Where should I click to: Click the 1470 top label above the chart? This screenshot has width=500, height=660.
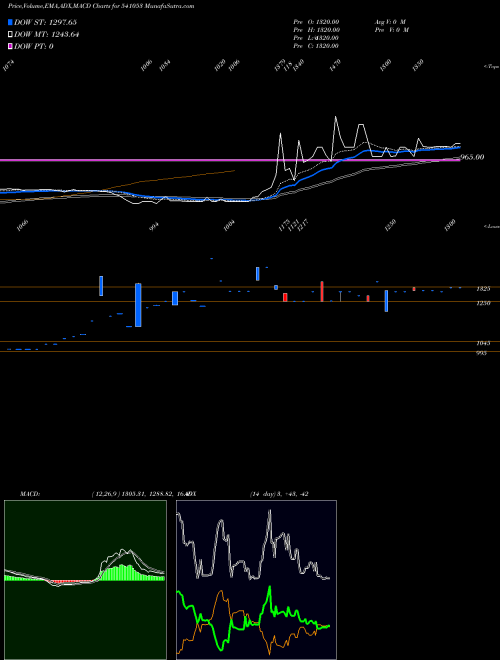point(335,65)
